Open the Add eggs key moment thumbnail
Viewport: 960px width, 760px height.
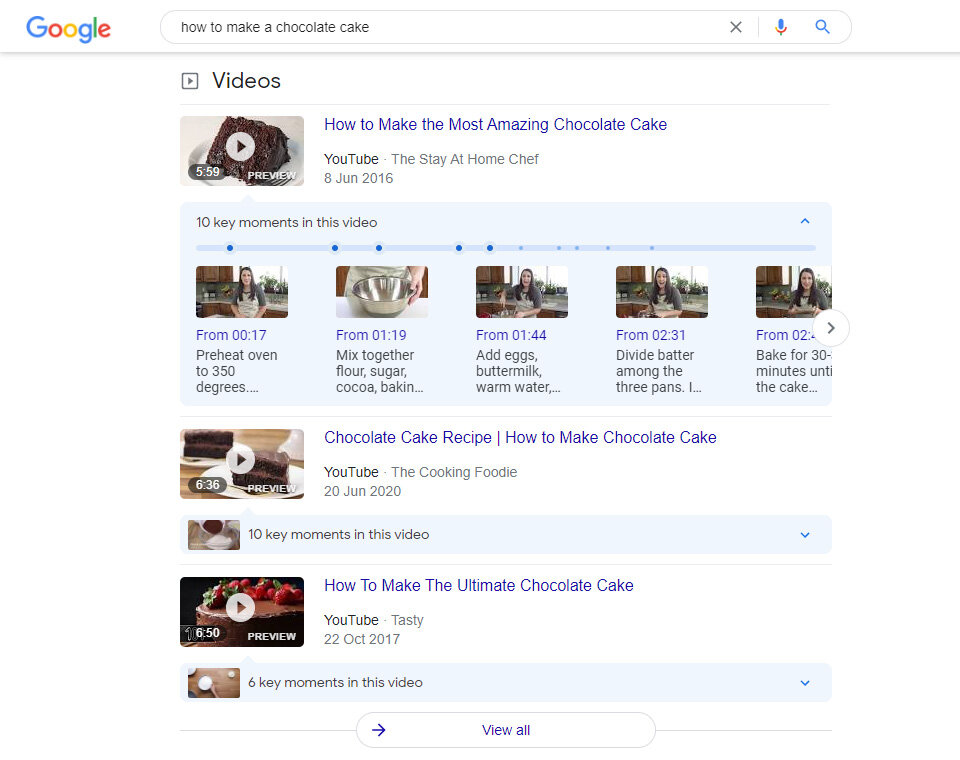tap(522, 292)
